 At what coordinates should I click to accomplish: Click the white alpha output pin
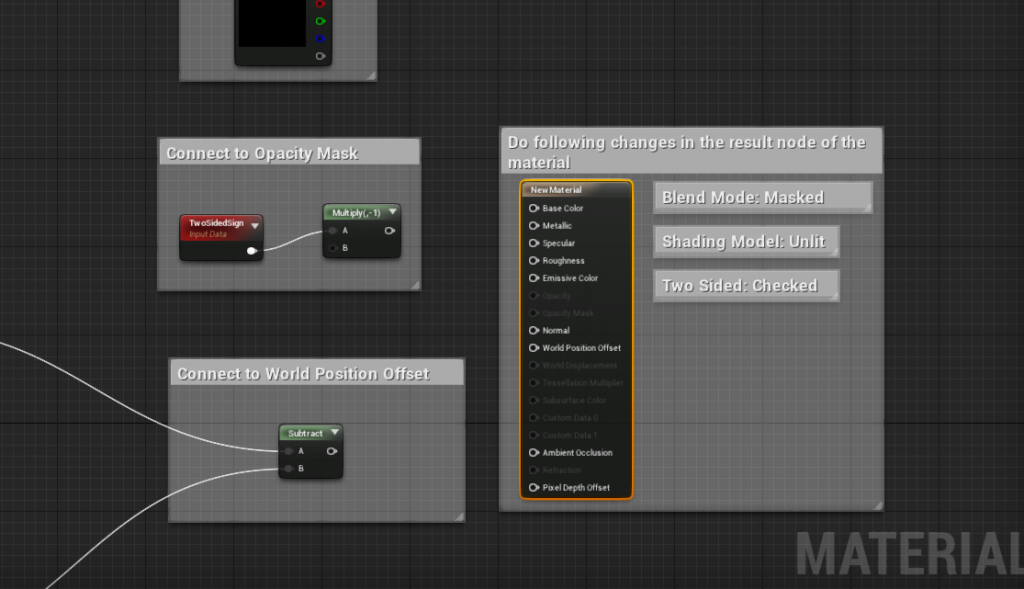point(320,56)
